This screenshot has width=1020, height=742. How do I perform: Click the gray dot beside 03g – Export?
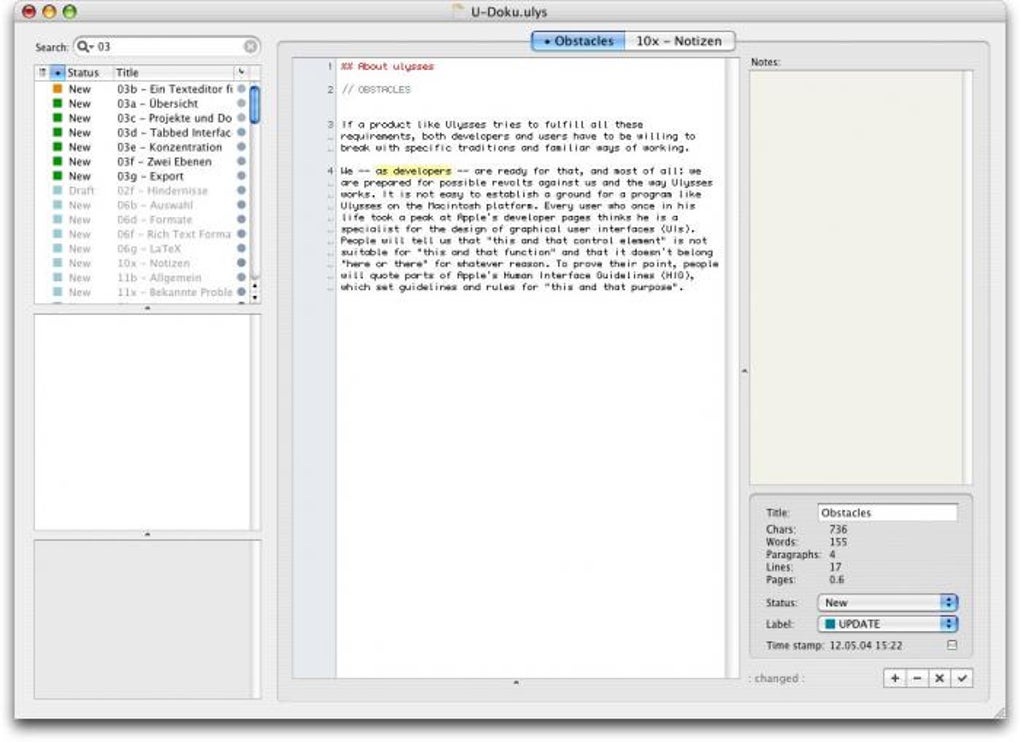[x=241, y=176]
